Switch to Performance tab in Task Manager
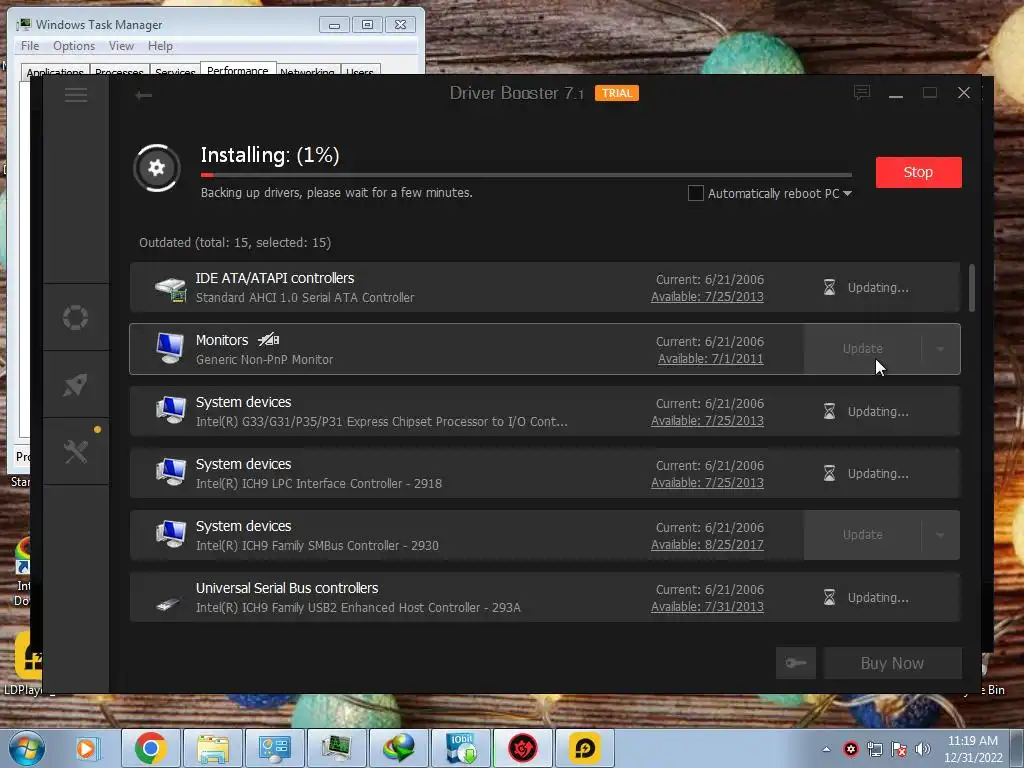This screenshot has height=768, width=1024. pos(238,69)
